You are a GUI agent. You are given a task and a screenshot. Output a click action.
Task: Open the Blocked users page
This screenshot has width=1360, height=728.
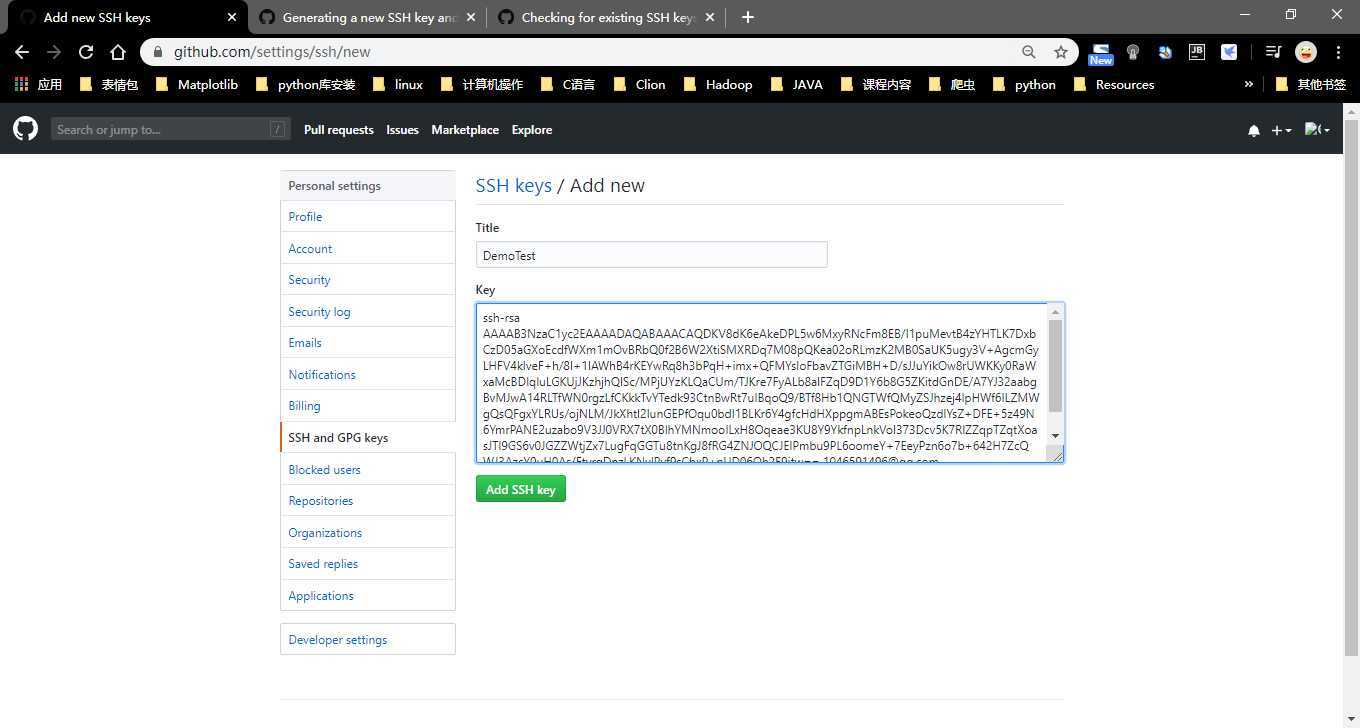[x=368, y=470]
